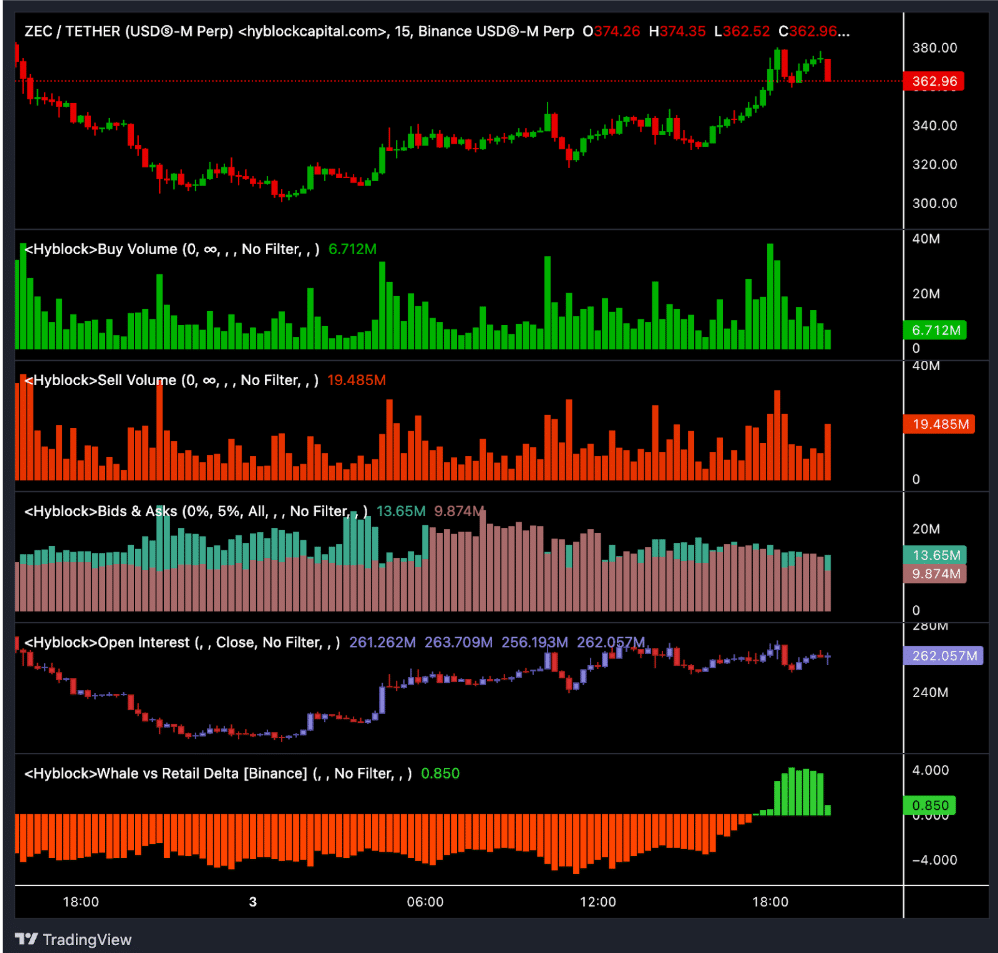Click the 12:00 time axis label

[x=597, y=901]
